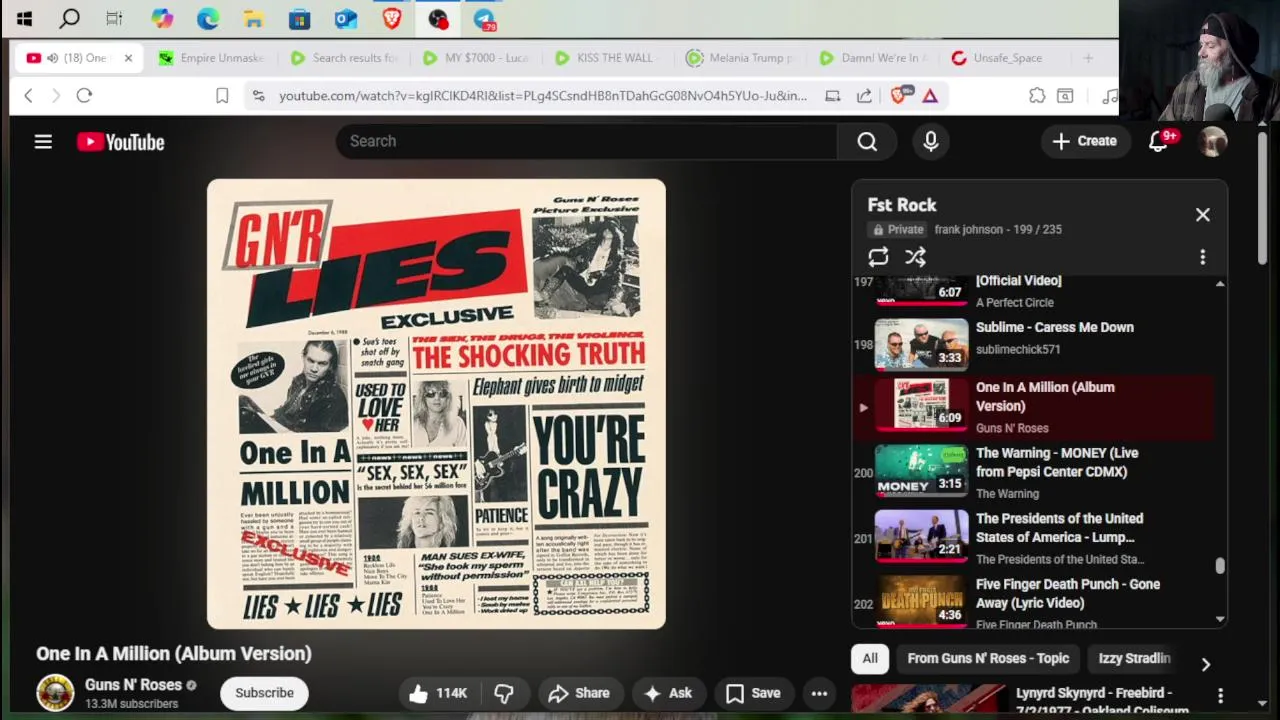Toggle shuffle playlist
Image resolution: width=1280 pixels, height=720 pixels.
click(x=915, y=257)
